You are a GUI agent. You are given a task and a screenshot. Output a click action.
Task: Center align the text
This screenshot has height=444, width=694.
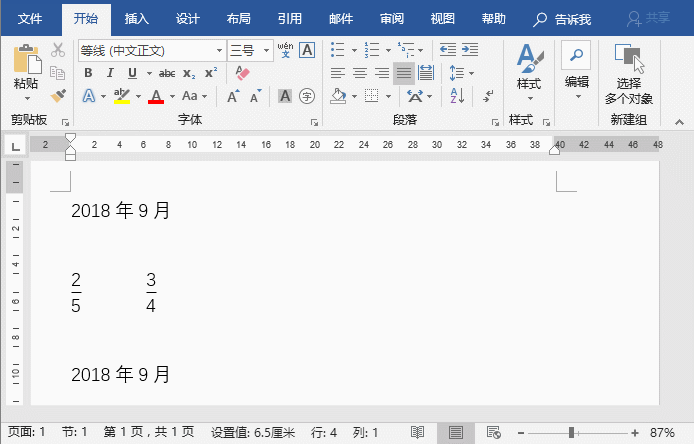pyautogui.click(x=360, y=73)
